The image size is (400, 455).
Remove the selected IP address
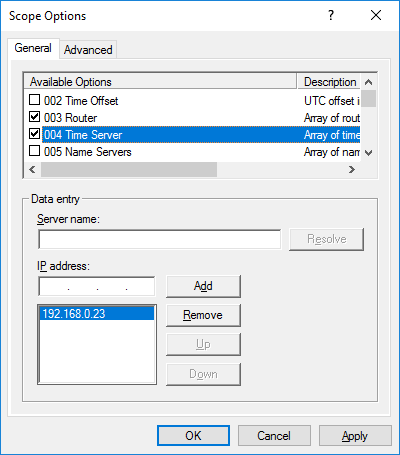(203, 315)
